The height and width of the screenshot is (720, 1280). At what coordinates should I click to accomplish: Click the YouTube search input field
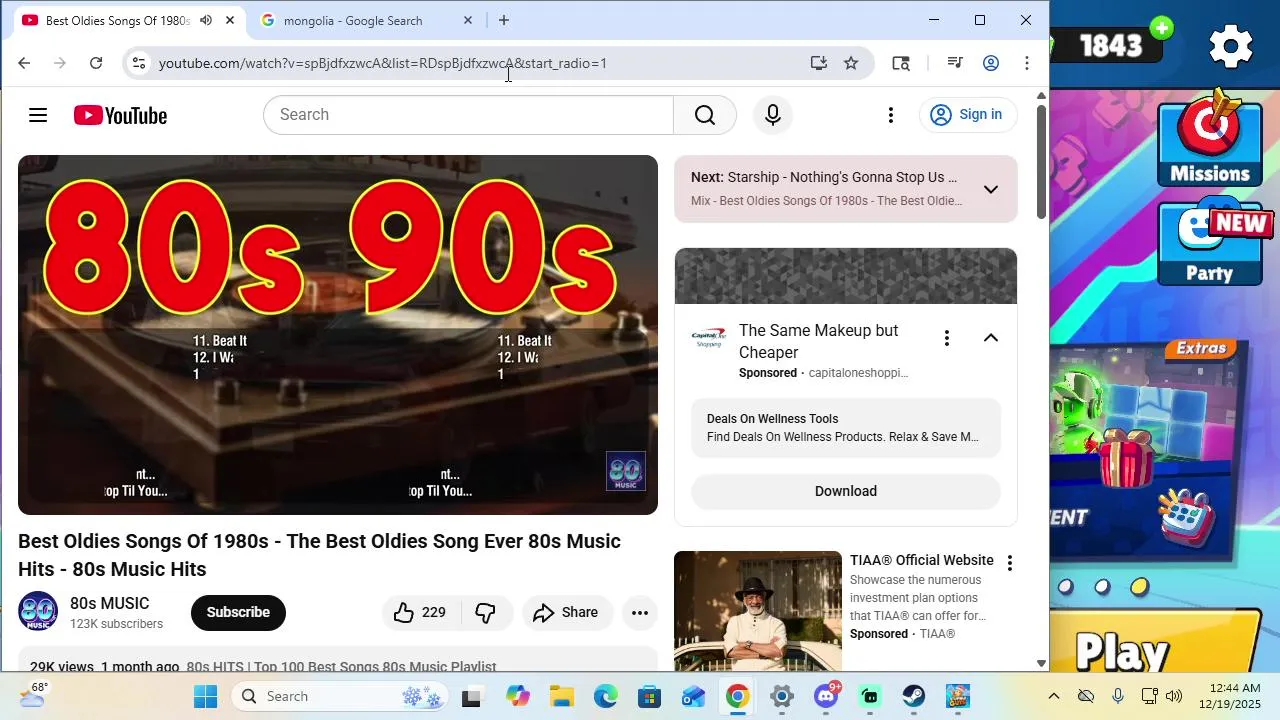(x=468, y=115)
